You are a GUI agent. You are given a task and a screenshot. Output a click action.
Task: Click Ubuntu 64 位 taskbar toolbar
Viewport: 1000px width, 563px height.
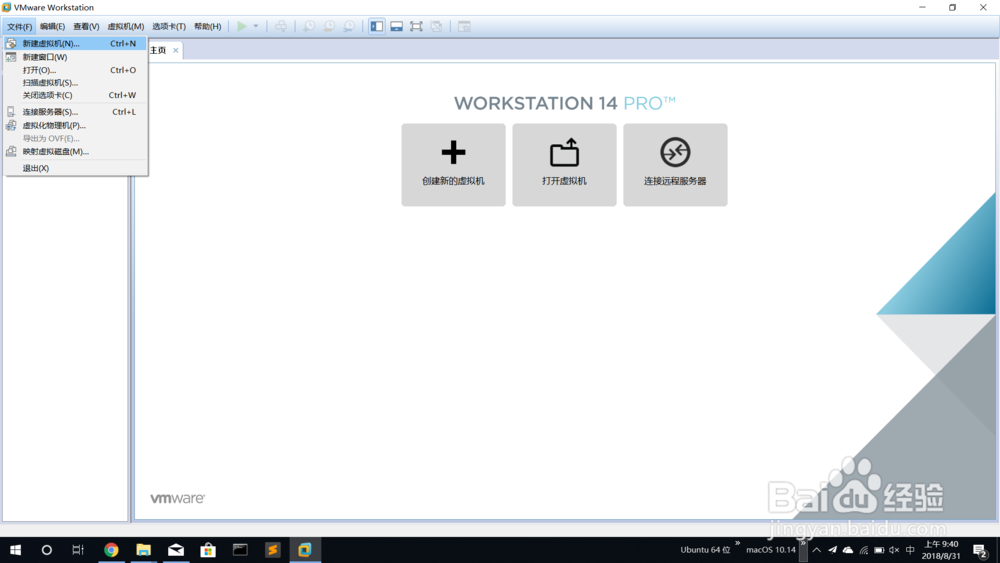(705, 550)
